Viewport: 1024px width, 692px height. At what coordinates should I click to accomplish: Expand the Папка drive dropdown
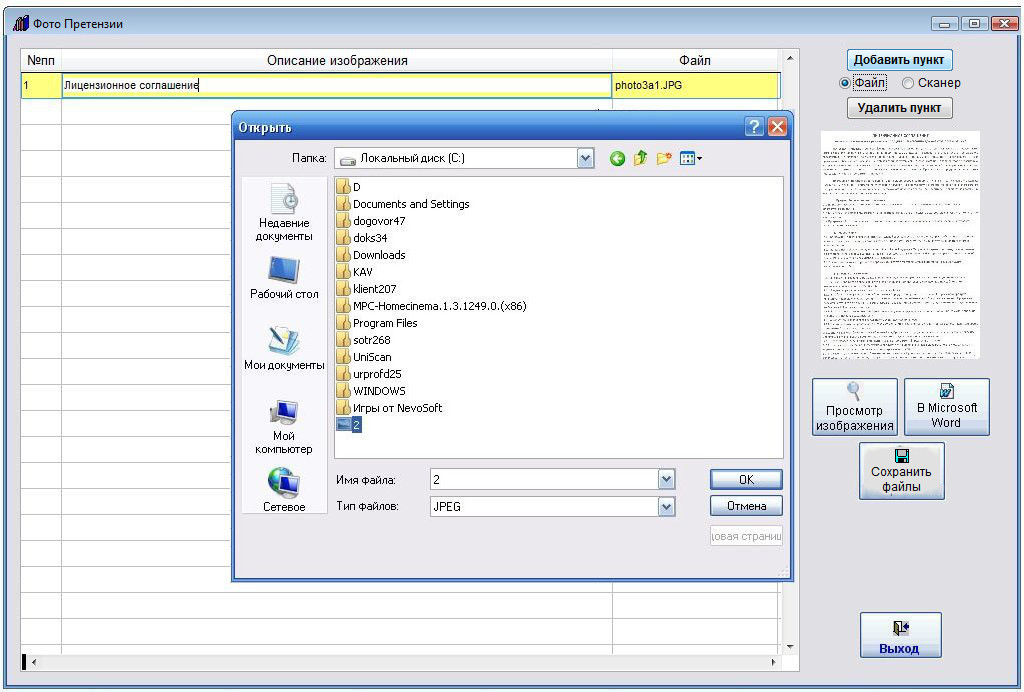point(585,158)
